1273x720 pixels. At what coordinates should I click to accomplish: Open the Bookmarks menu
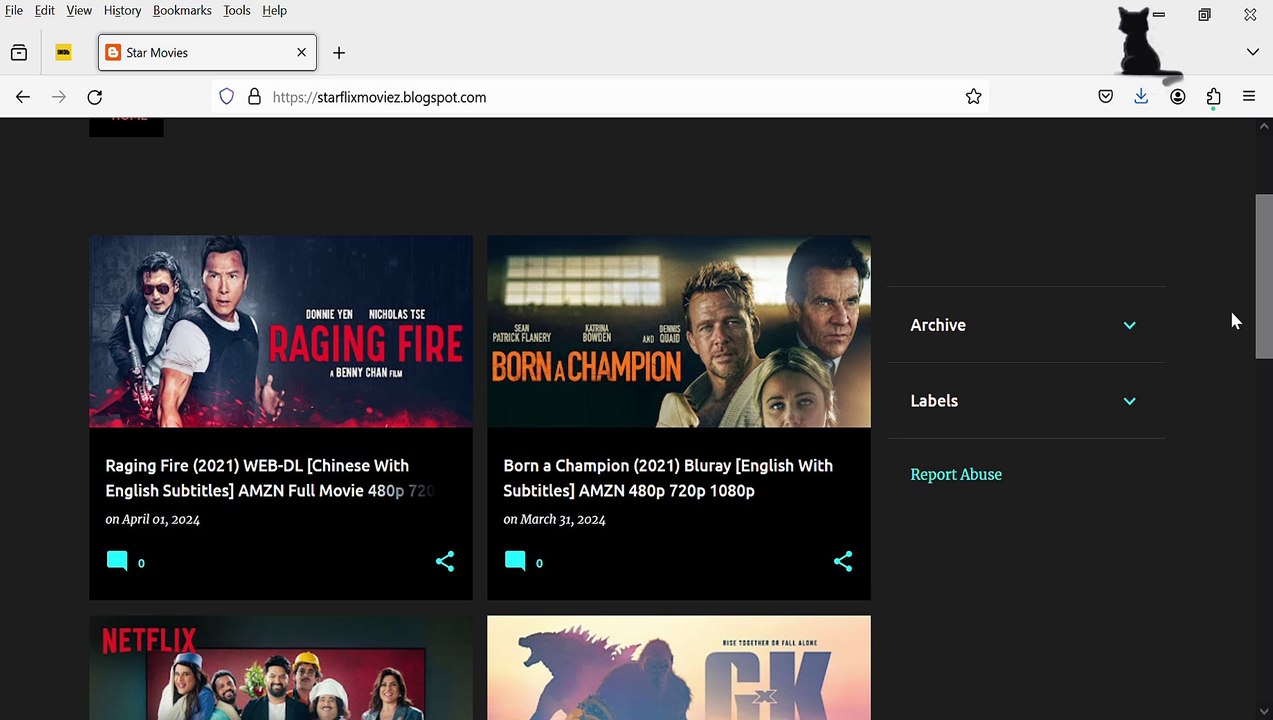[182, 10]
